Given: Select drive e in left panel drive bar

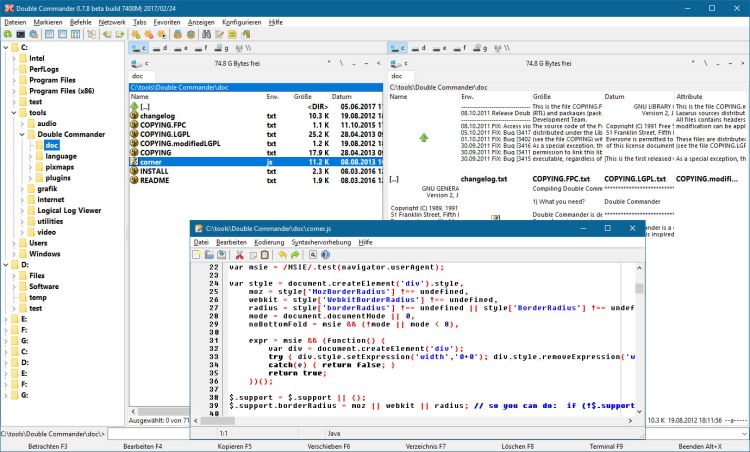Looking at the screenshot, I should point(181,48).
